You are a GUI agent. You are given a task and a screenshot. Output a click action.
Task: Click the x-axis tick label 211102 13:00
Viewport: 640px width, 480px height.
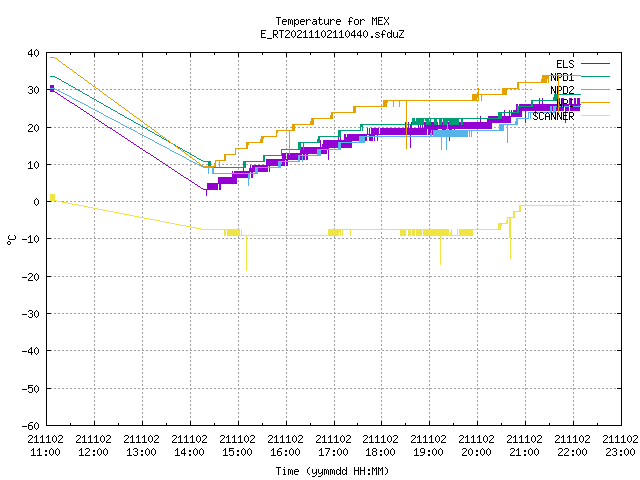point(142,446)
